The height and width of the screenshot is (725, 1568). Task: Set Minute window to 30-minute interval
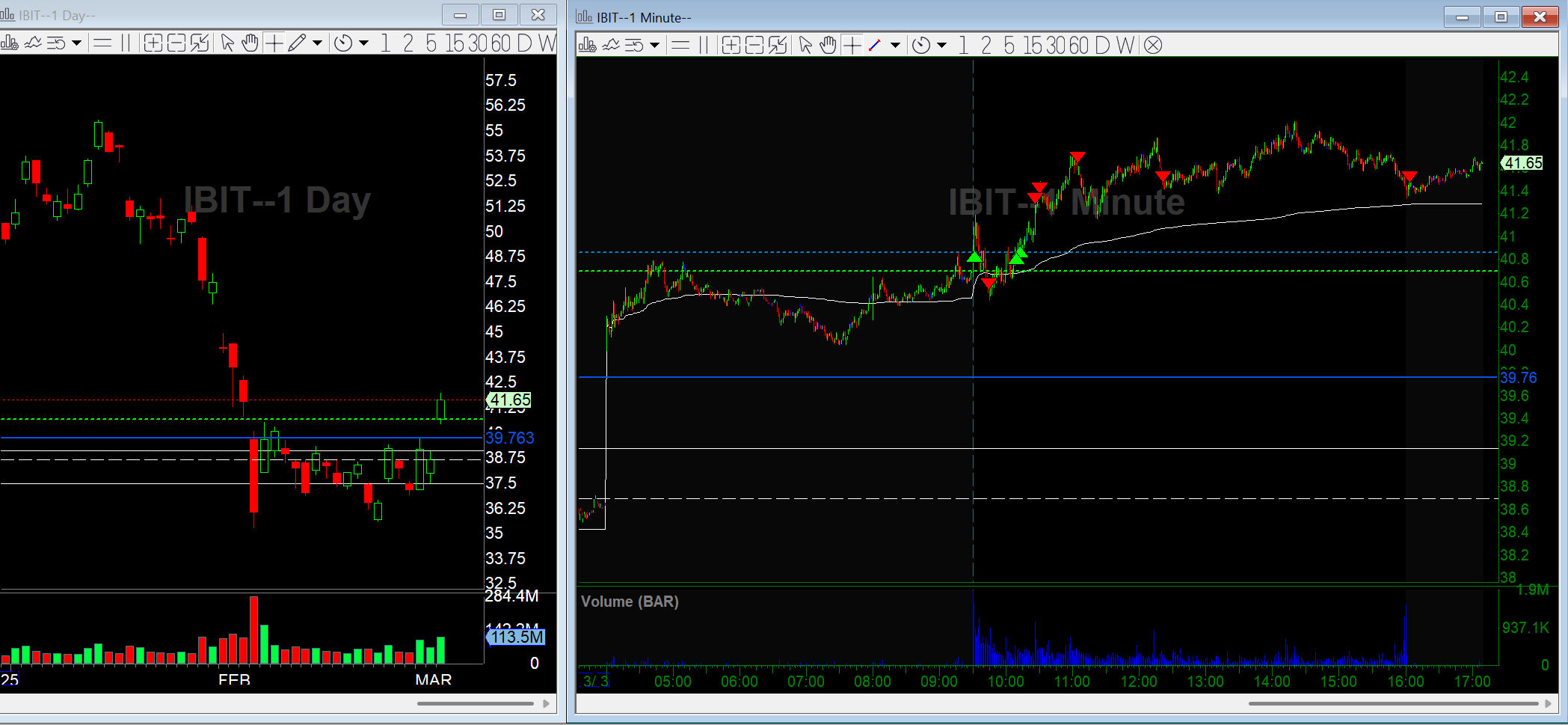(1056, 46)
